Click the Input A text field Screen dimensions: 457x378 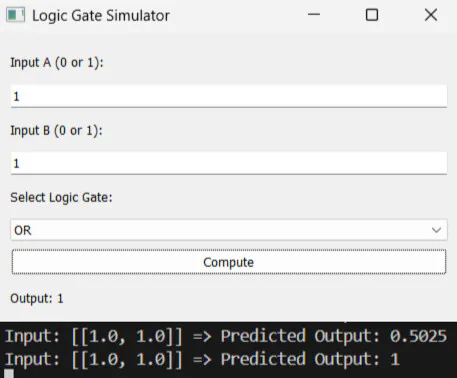click(x=229, y=96)
